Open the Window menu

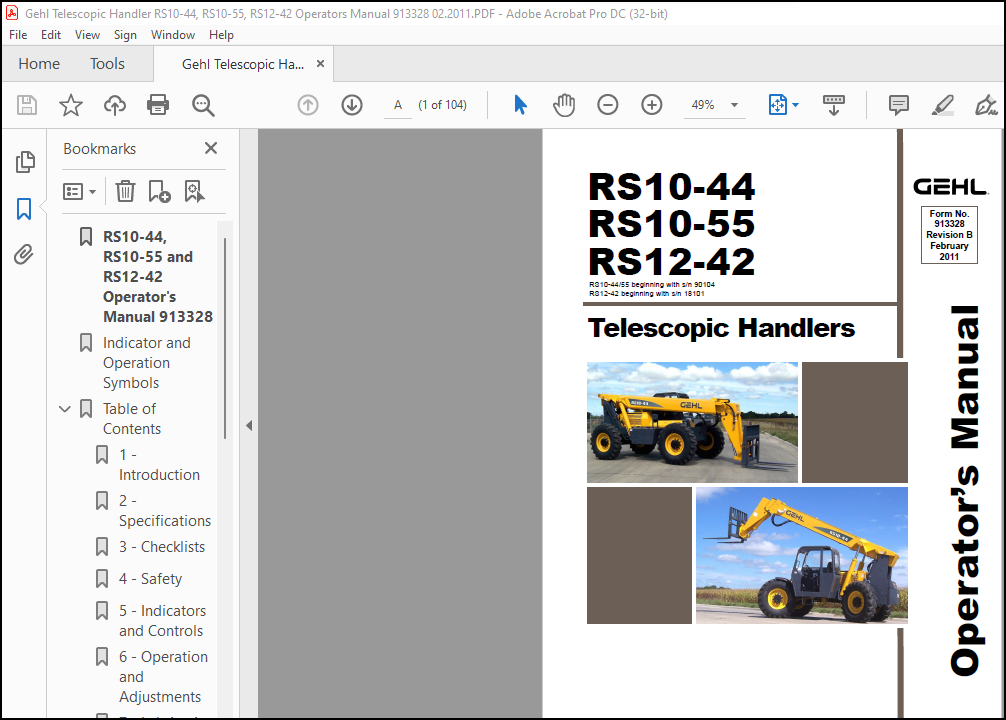click(x=173, y=35)
